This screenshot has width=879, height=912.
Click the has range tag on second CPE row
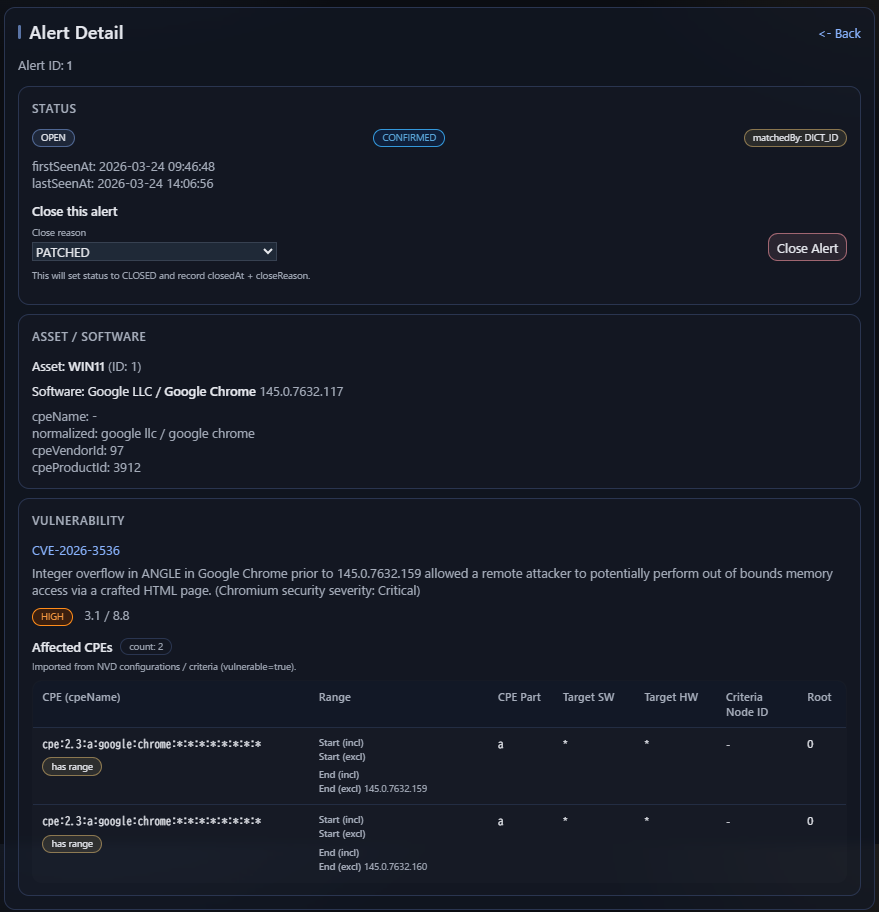pos(71,843)
